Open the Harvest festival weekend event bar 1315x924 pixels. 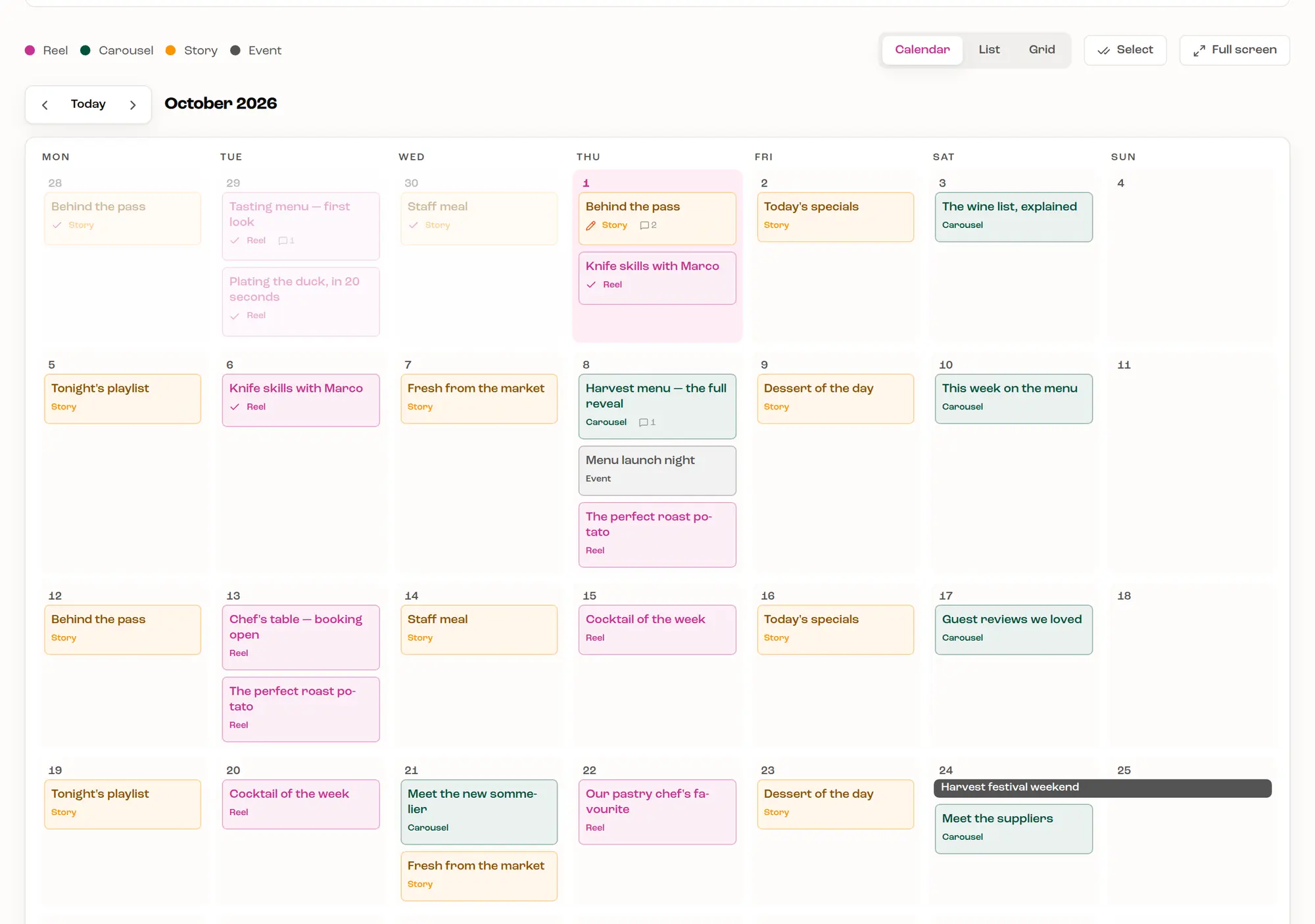[1102, 788]
